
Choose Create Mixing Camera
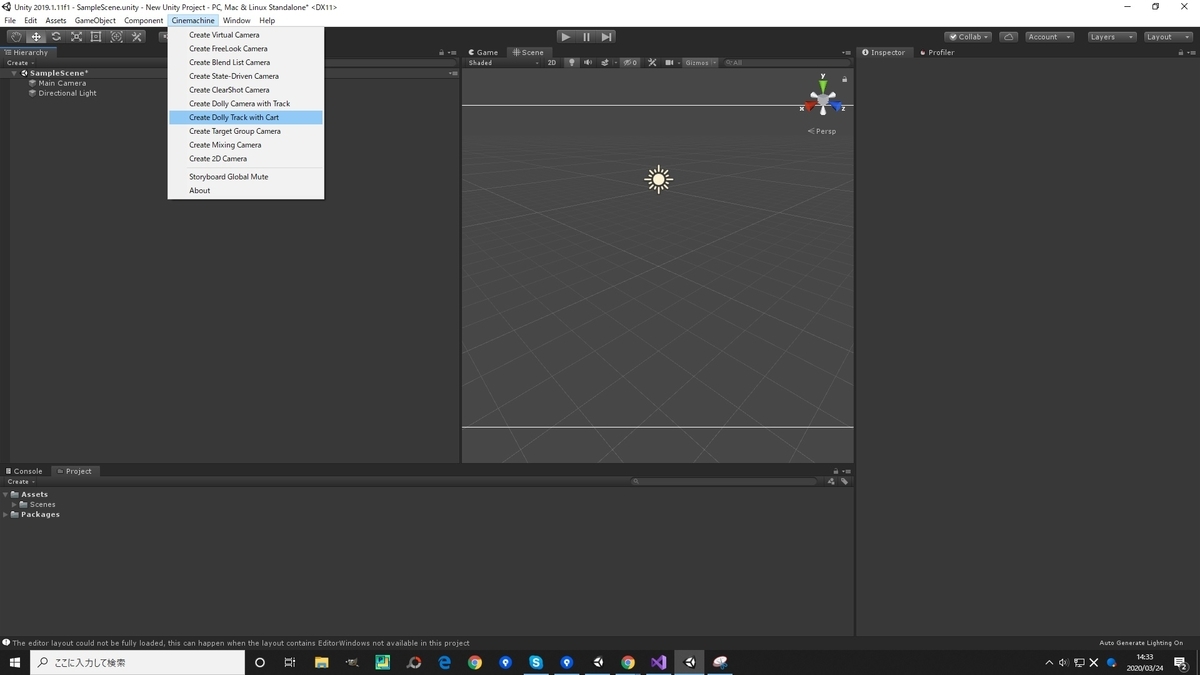tap(246, 145)
